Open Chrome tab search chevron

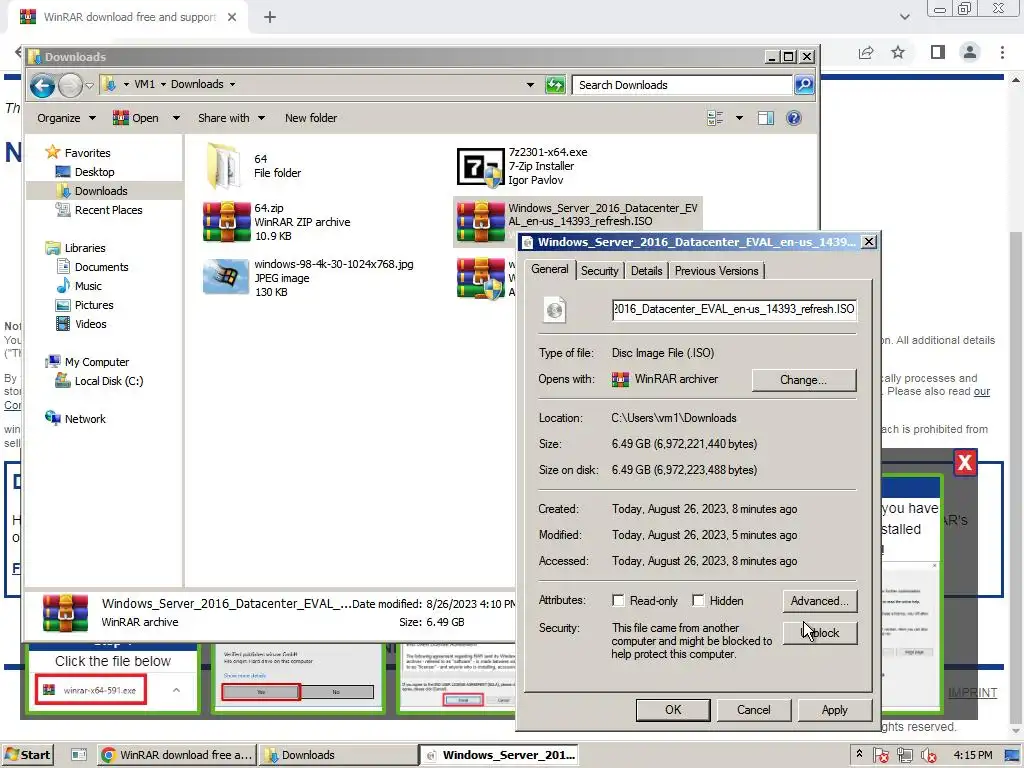click(904, 17)
